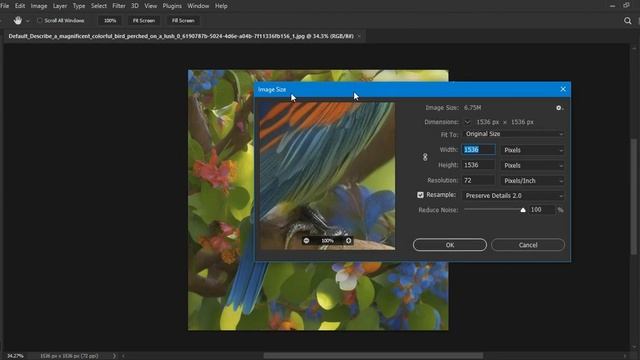640x360 pixels.
Task: Open the Window menu
Action: pos(198,6)
